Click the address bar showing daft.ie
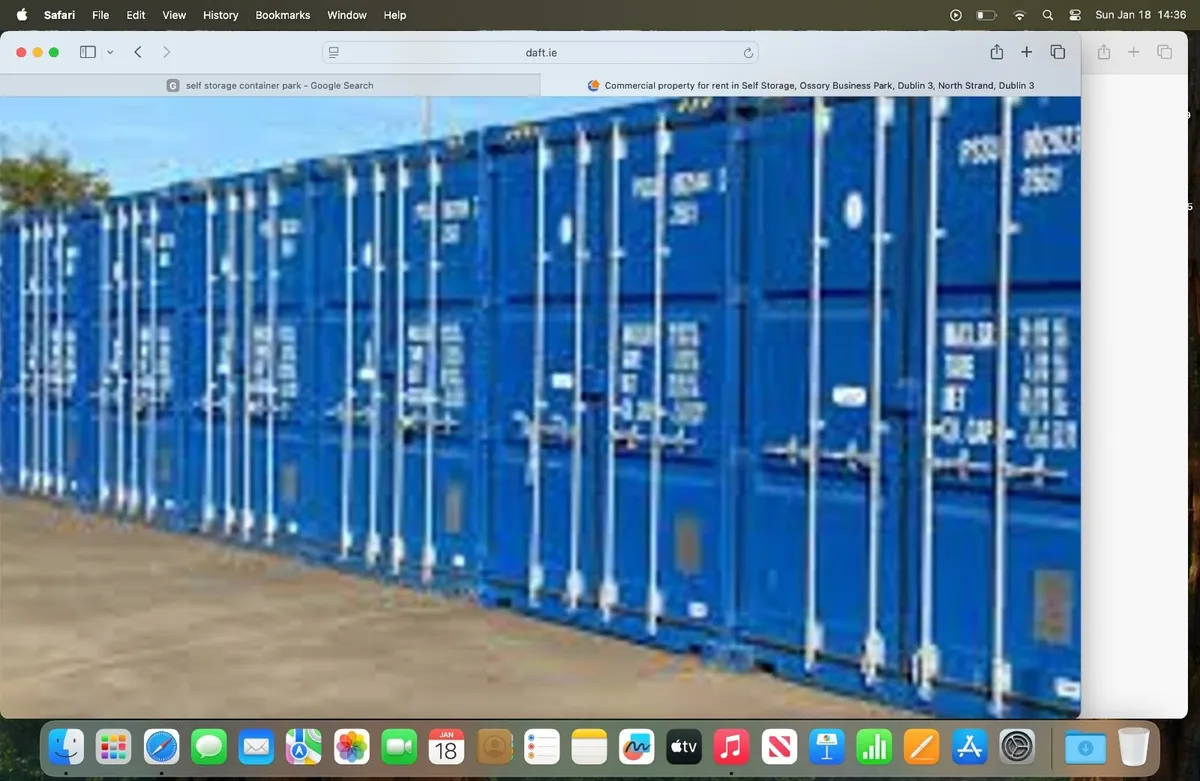Screen dimensions: 1200x781 coord(541,51)
